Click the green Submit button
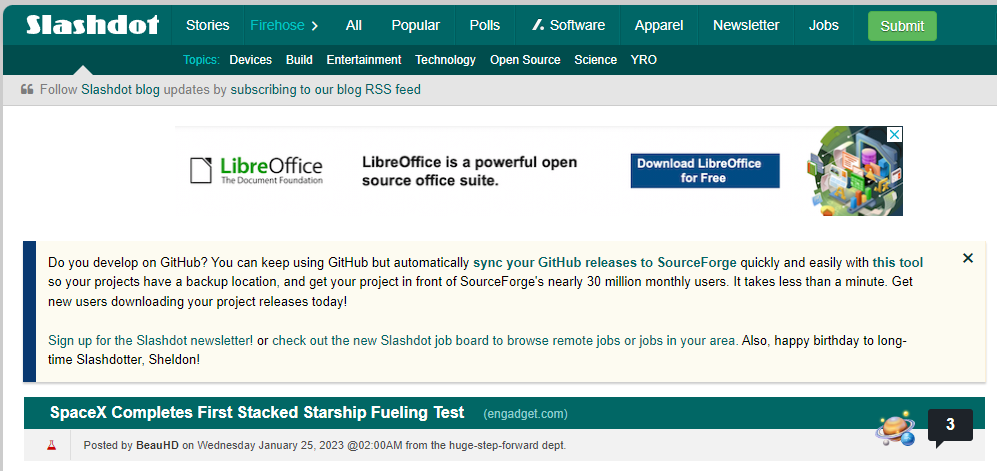Viewport: 997px width, 471px height. (x=902, y=26)
